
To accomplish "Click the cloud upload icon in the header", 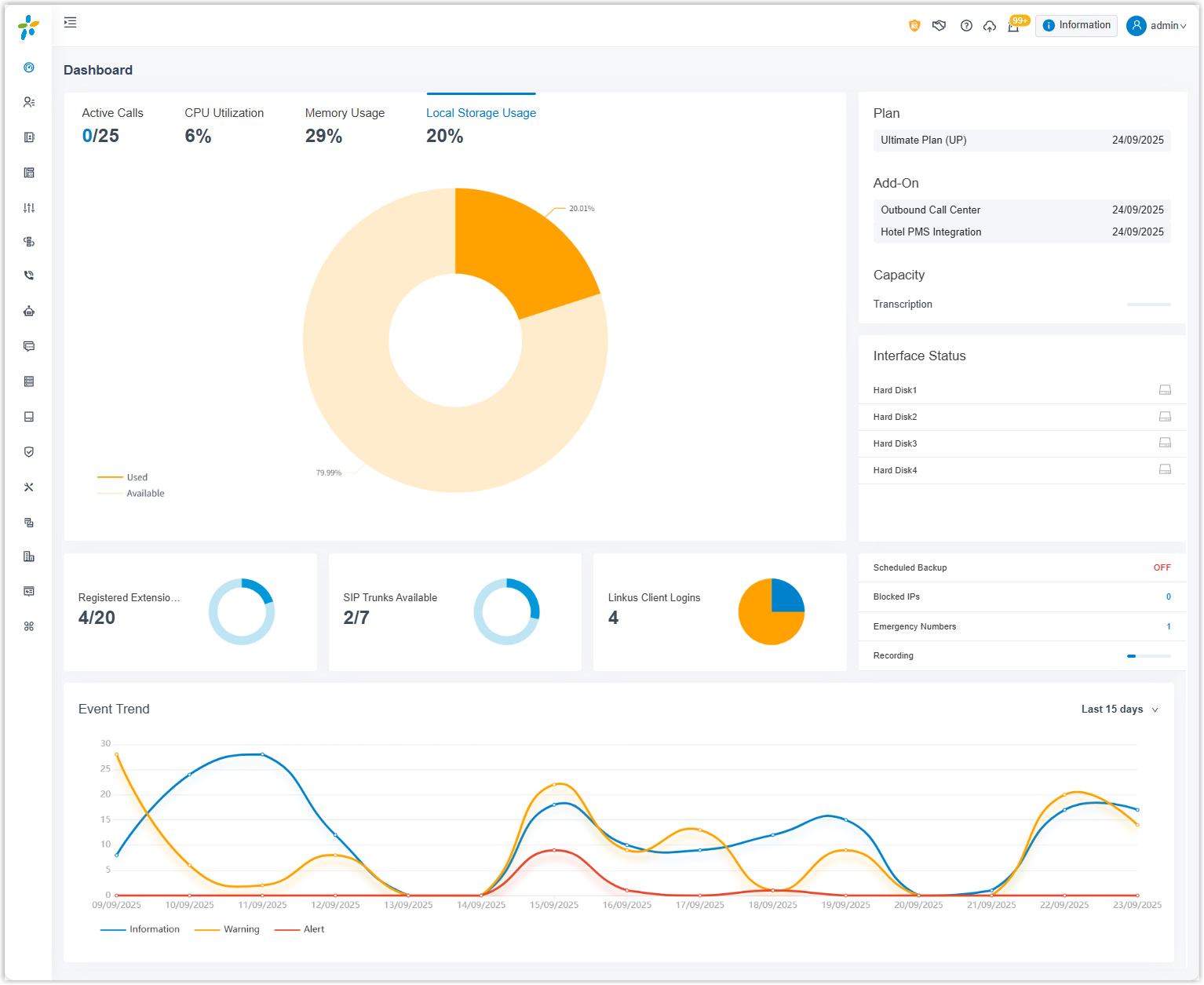I will 990,26.
